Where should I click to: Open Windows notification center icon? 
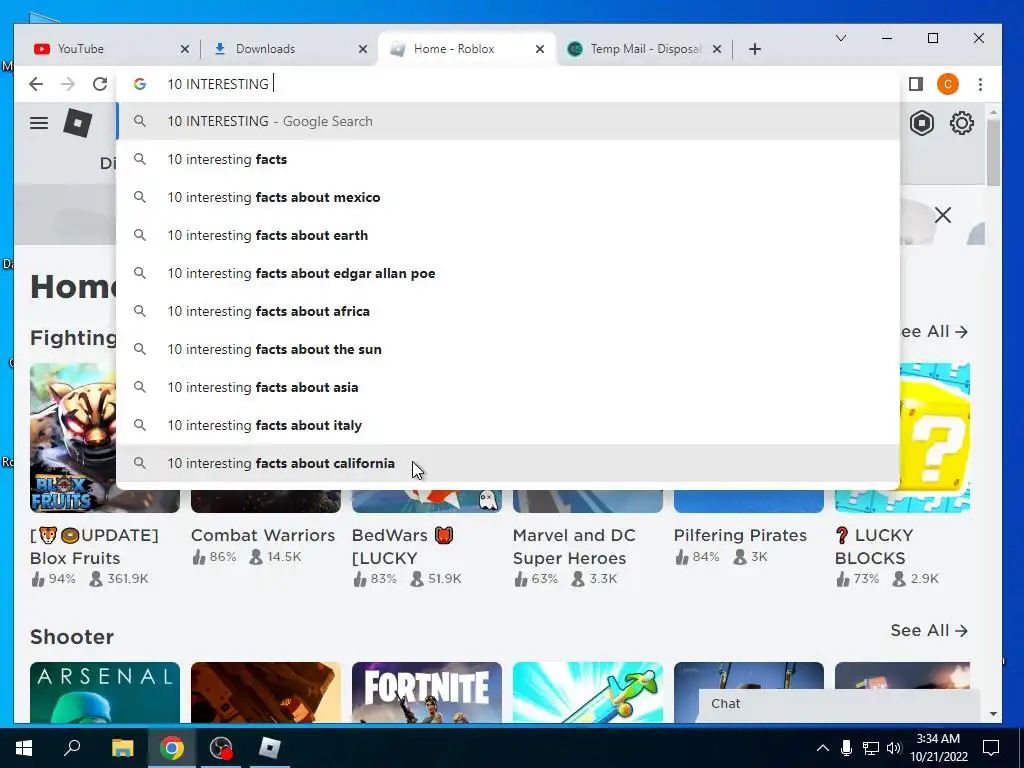click(991, 748)
